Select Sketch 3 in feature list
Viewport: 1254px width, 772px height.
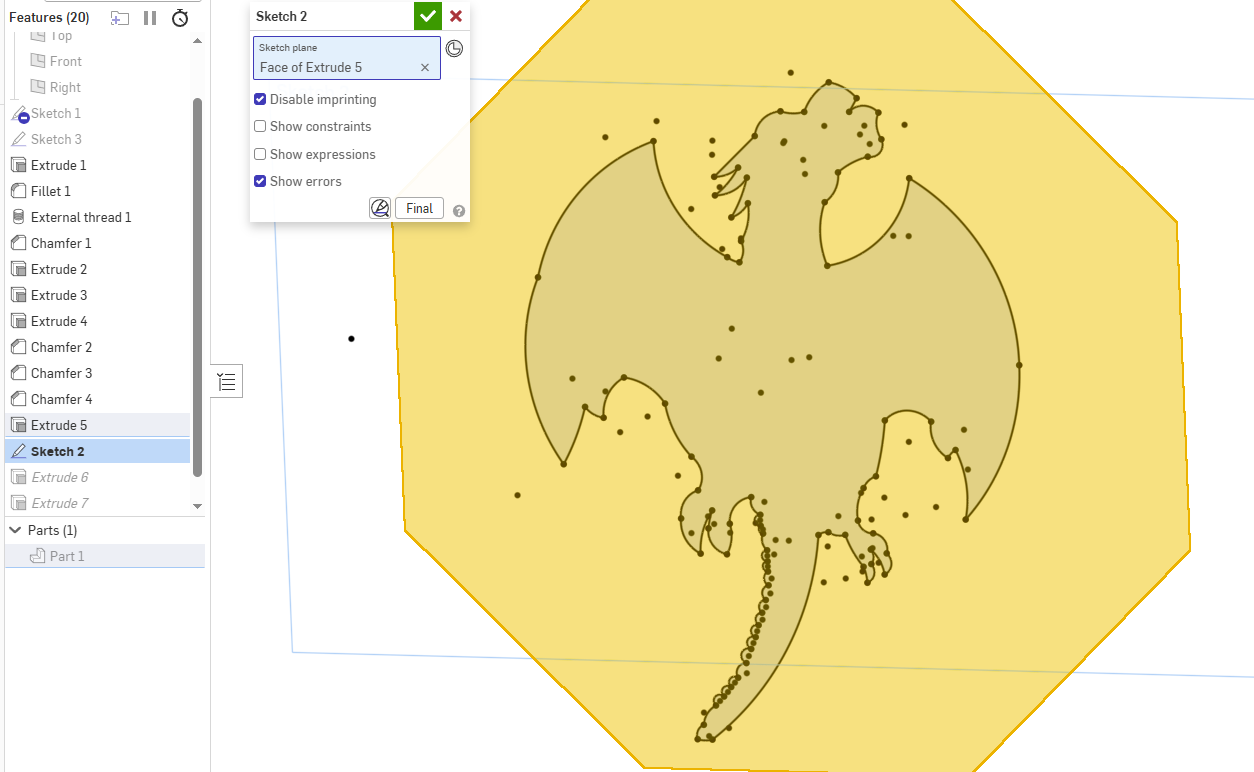56,139
